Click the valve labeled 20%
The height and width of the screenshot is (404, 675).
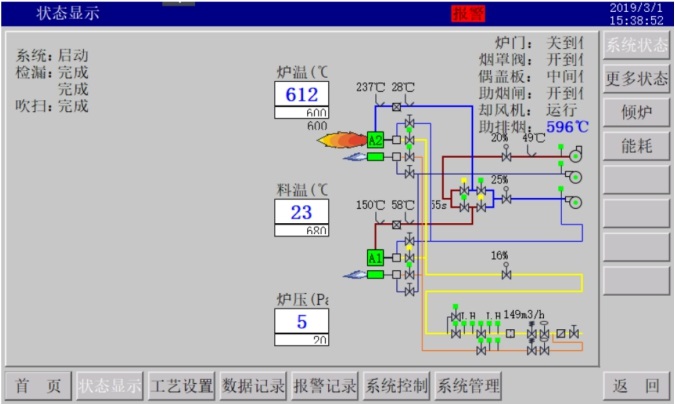tap(506, 155)
